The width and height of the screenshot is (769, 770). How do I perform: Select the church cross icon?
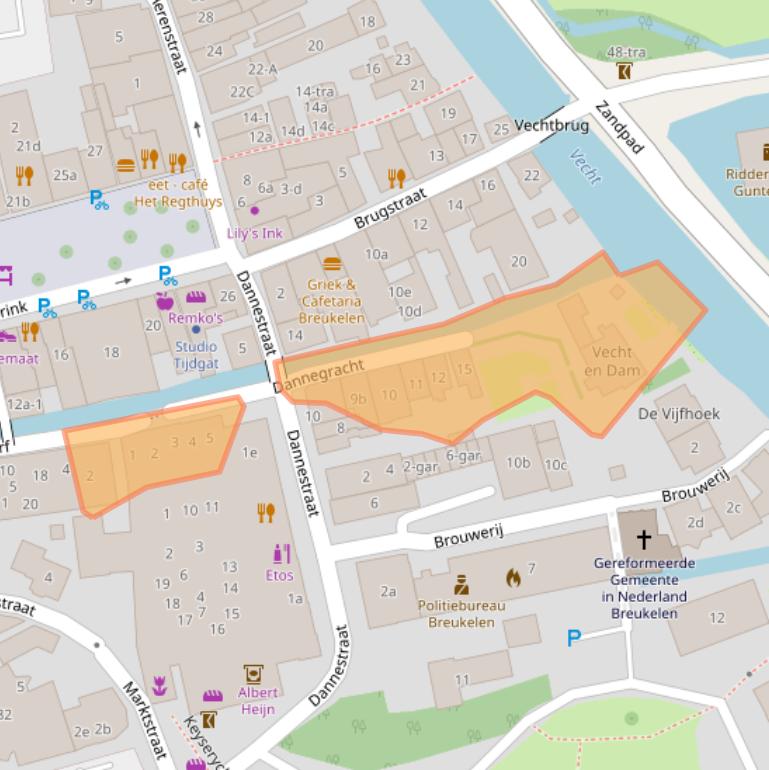pos(644,540)
